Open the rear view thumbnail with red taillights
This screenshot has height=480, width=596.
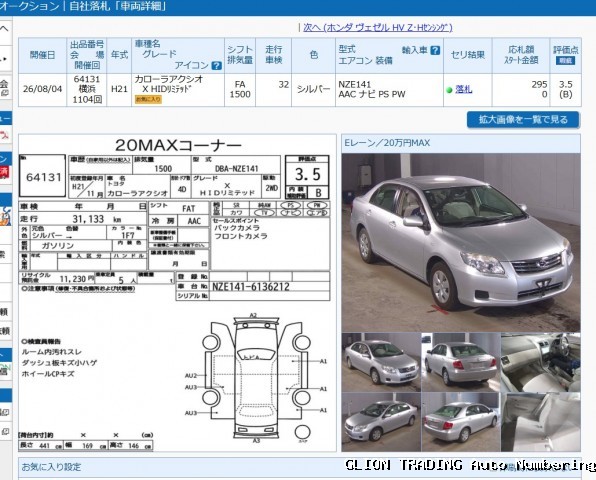pyautogui.click(x=460, y=362)
